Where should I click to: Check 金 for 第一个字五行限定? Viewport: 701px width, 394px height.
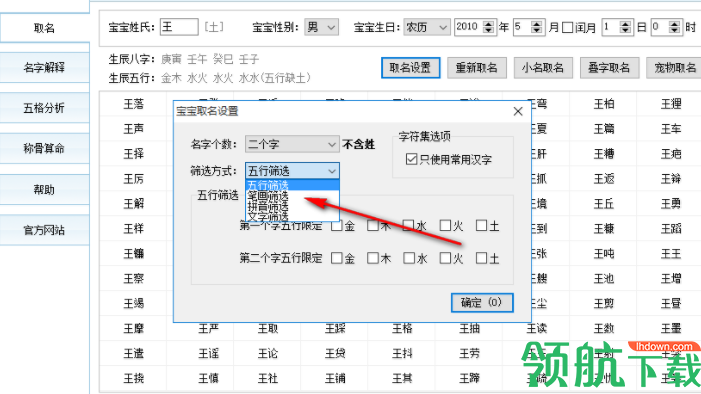click(x=337, y=226)
